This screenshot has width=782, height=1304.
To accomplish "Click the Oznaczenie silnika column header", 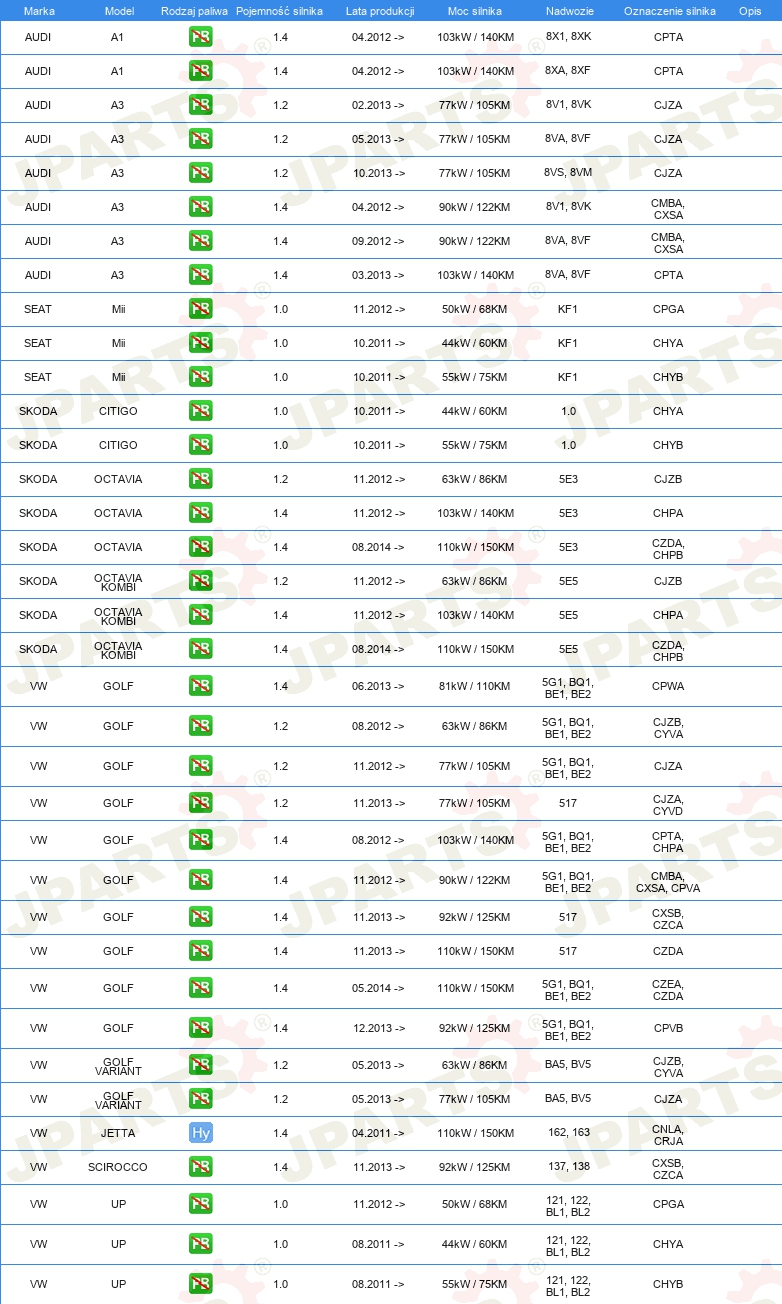I will tap(669, 10).
